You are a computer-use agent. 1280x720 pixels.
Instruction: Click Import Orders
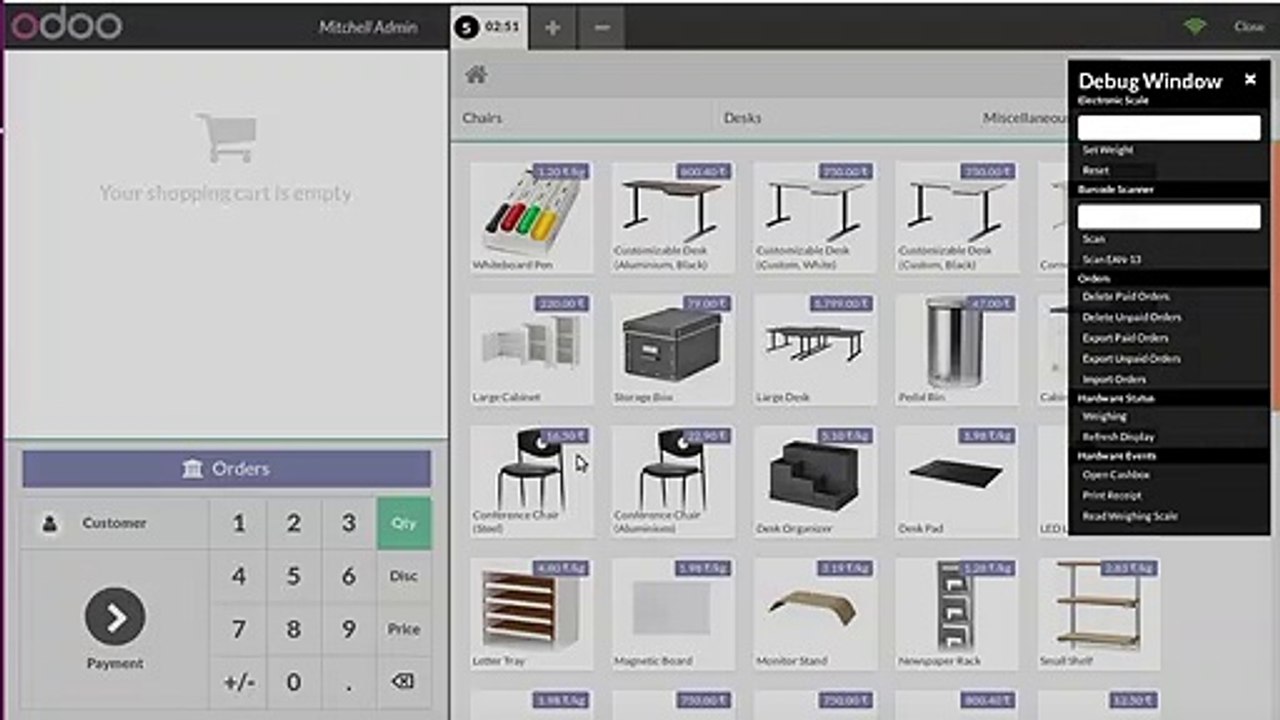point(1114,380)
